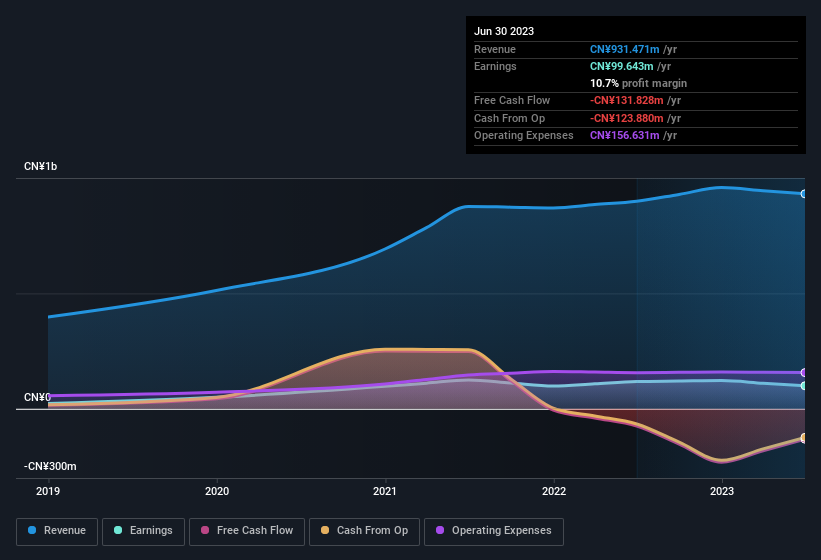Image resolution: width=821 pixels, height=560 pixels.
Task: Click the purple Operating Expenses endpoint marker
Action: [804, 373]
